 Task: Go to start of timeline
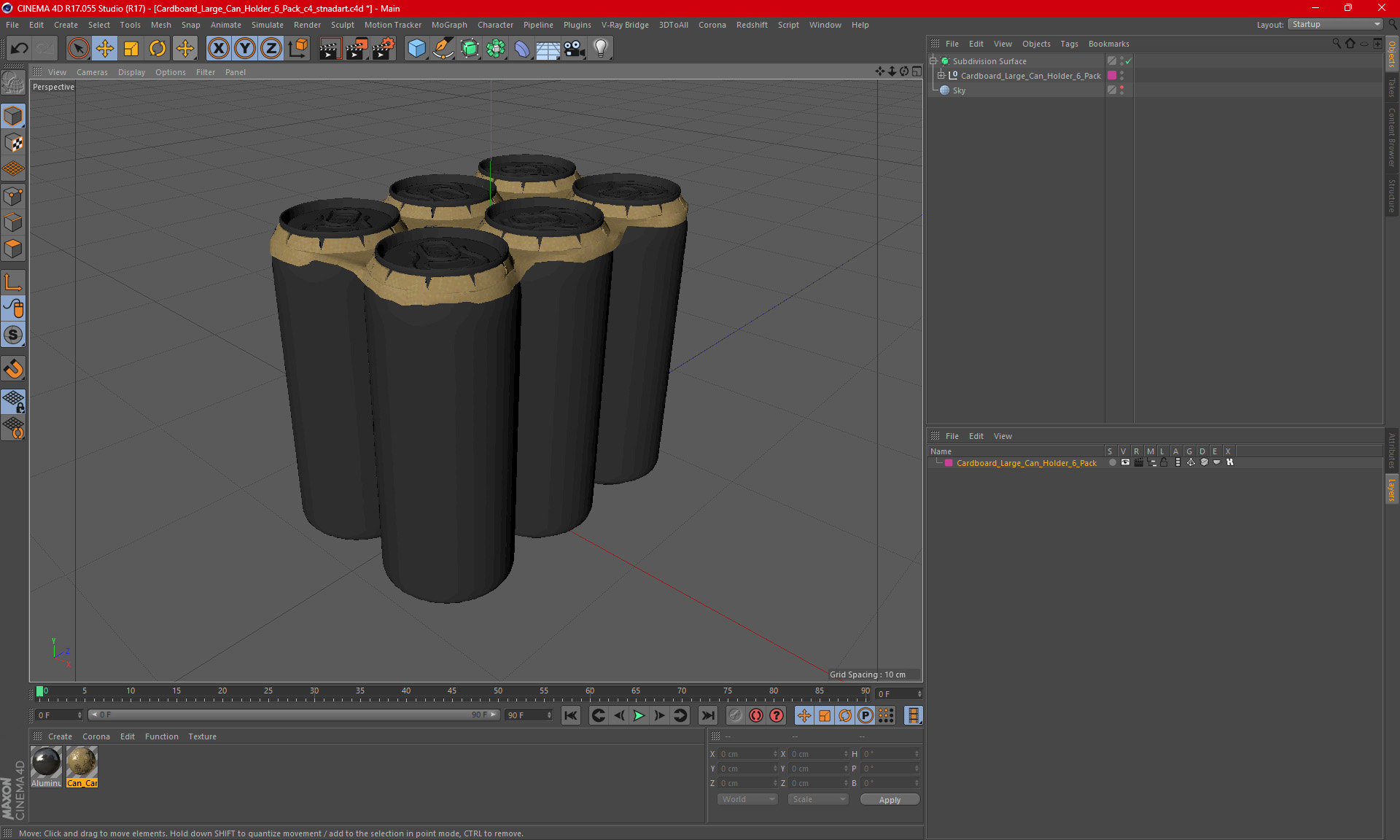(x=571, y=715)
